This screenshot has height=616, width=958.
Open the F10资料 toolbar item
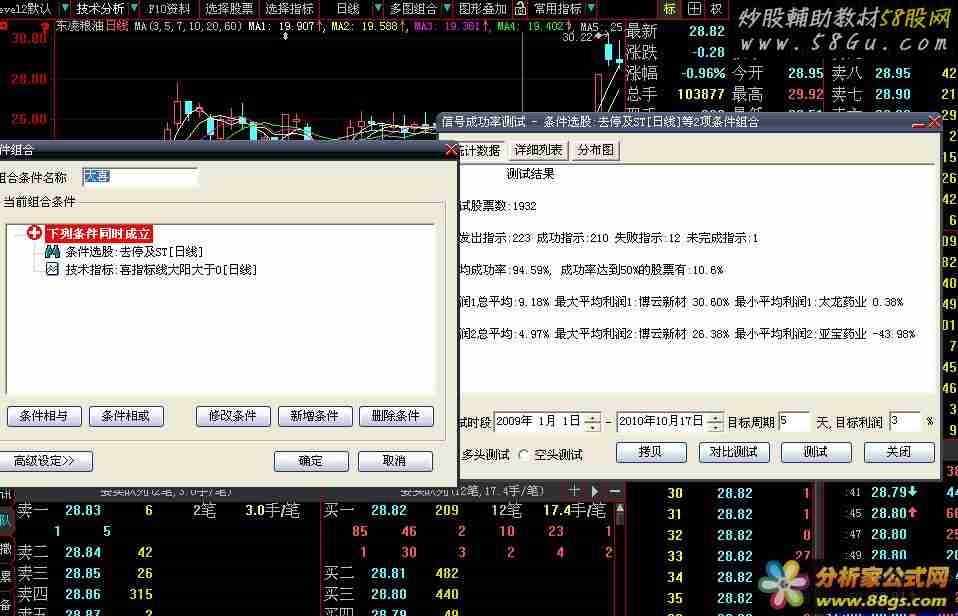tap(169, 9)
